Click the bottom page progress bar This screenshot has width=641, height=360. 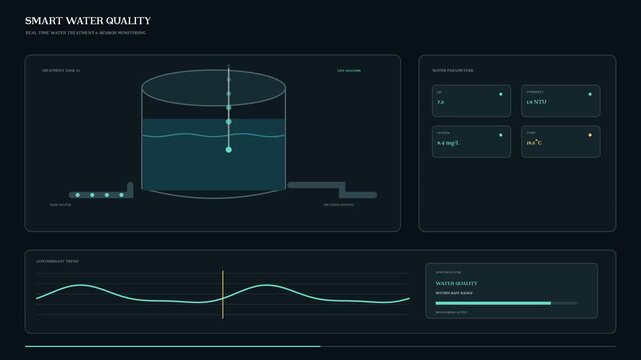pos(320,346)
